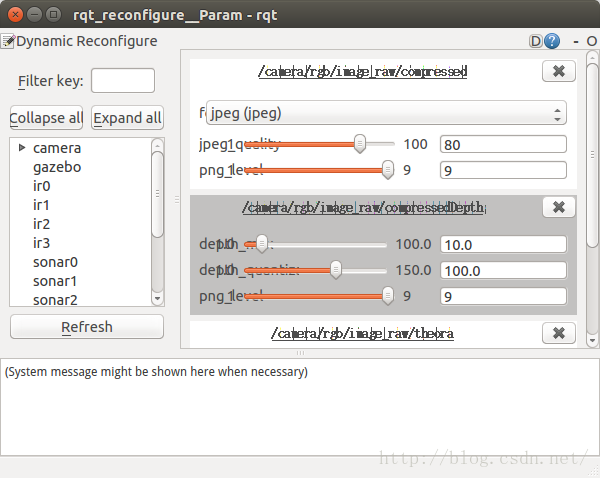The height and width of the screenshot is (478, 600).
Task: Click the O button in top-right corner
Action: 592,41
